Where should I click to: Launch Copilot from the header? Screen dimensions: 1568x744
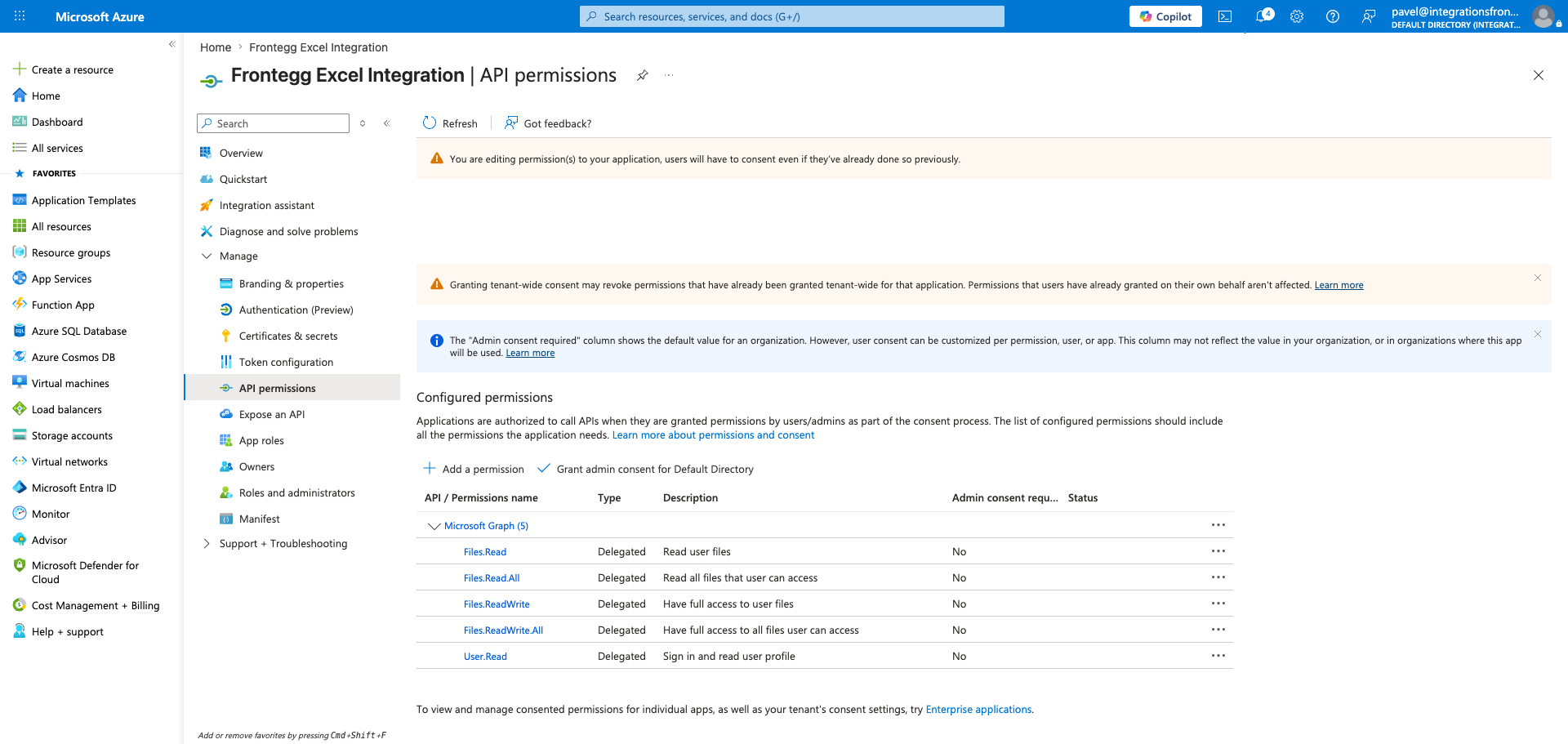coord(1165,16)
